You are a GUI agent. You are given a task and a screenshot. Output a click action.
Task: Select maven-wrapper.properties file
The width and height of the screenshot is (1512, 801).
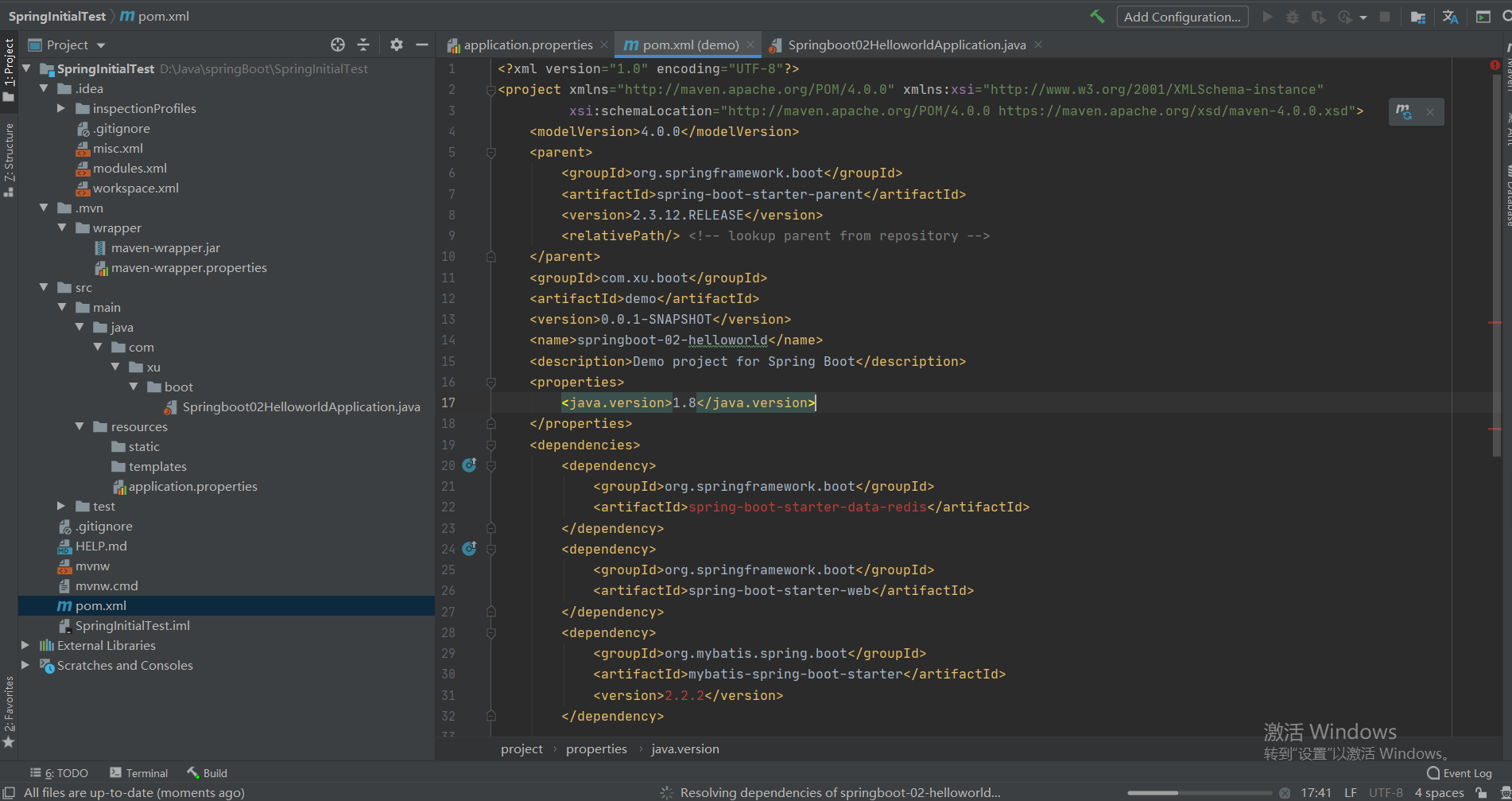(x=180, y=267)
